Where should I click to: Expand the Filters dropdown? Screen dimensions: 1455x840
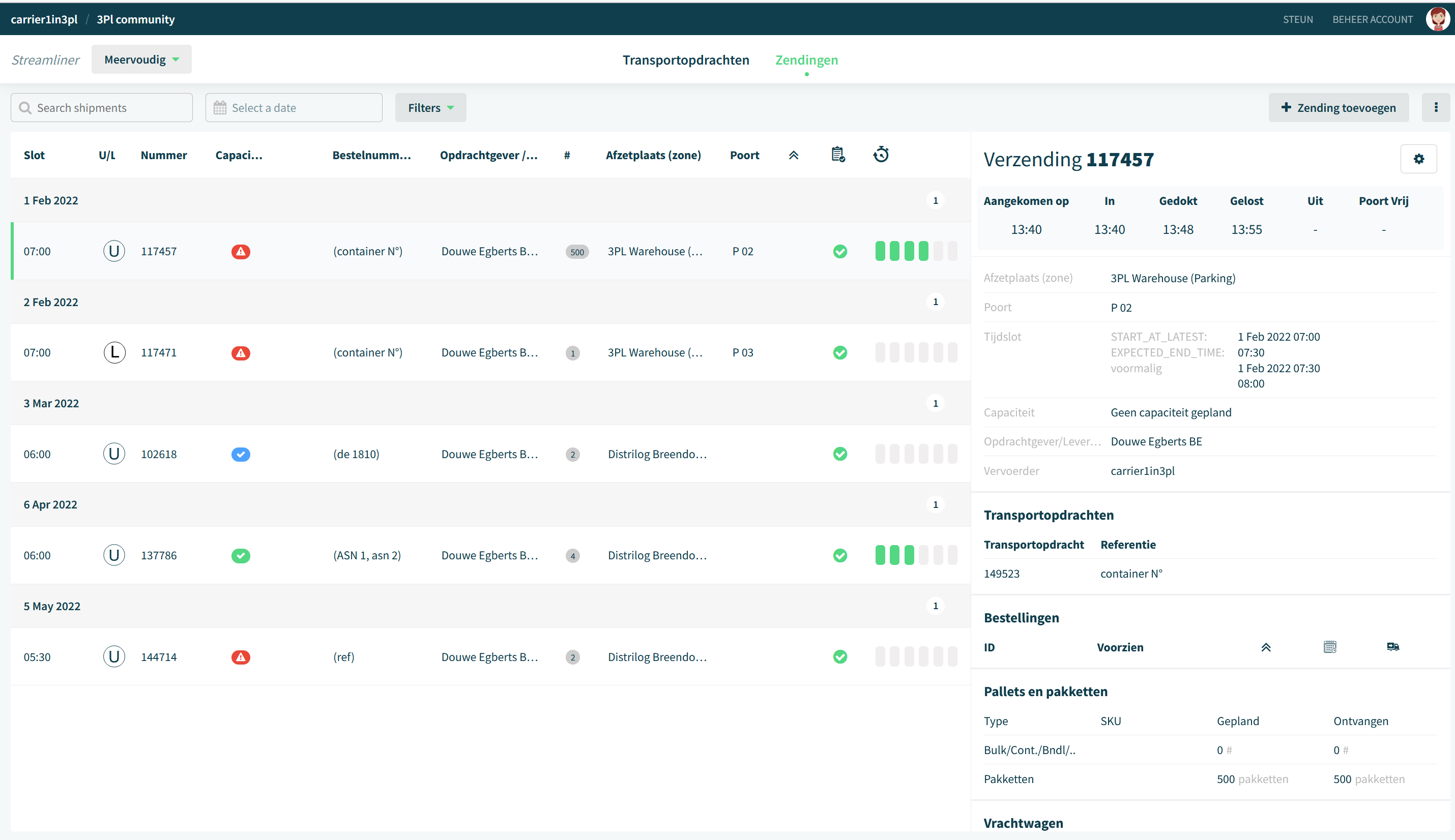click(x=430, y=108)
